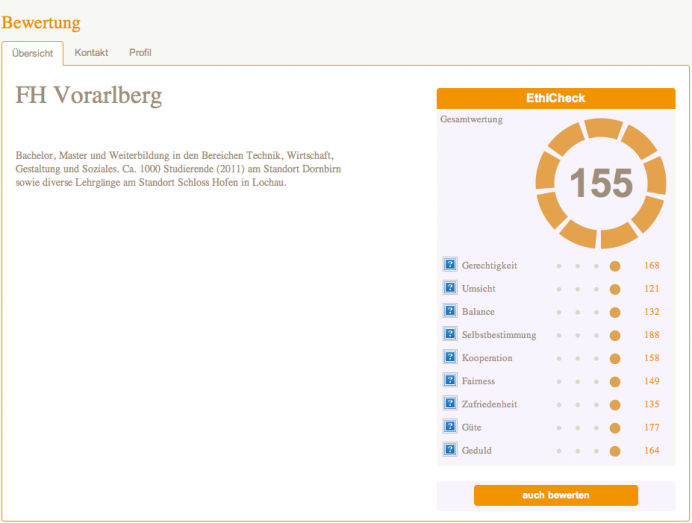
Task: Click the Gesamtwertung label
Action: 471,119
